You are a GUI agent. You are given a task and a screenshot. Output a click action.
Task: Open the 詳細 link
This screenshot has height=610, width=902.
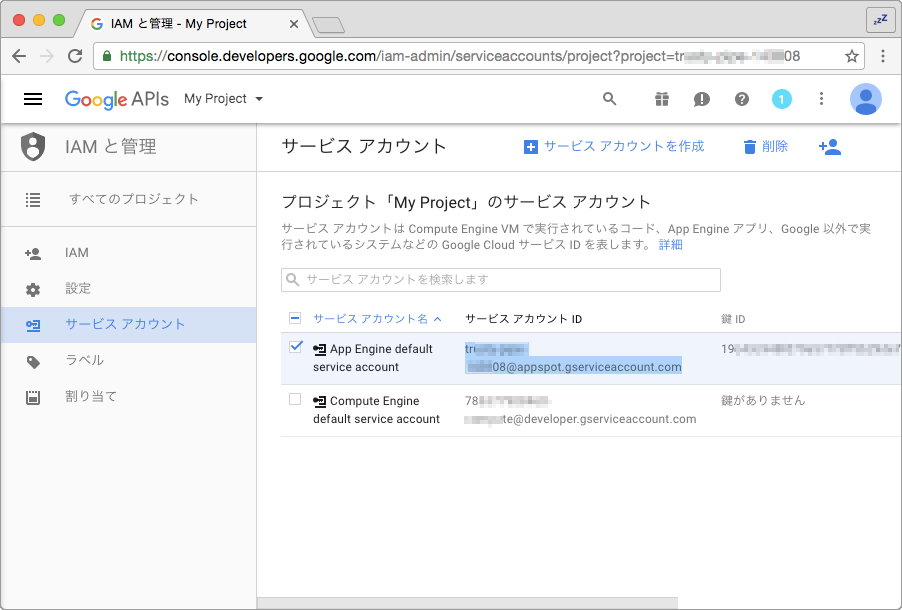coord(671,245)
